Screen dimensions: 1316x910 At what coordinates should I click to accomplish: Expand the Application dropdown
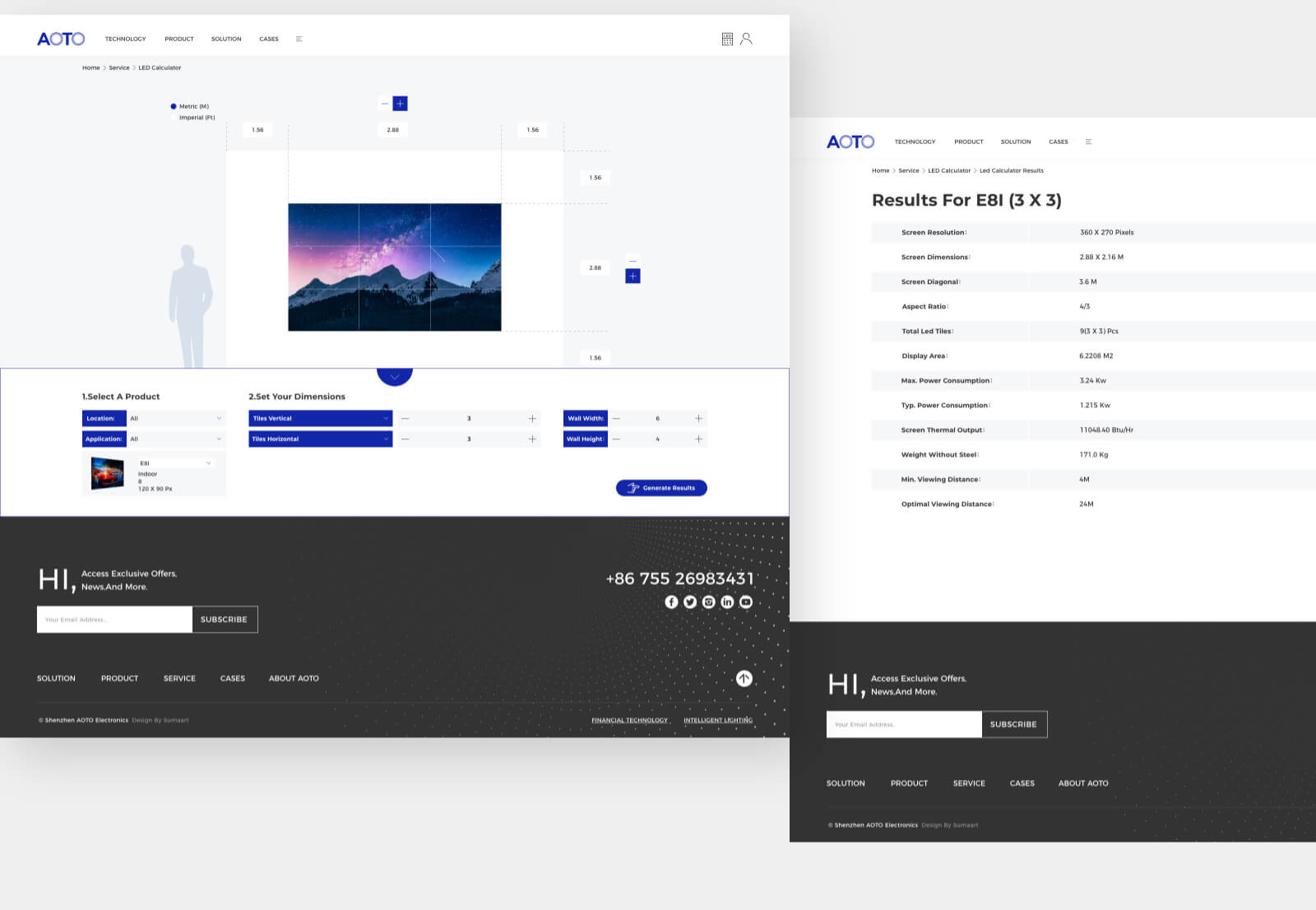click(x=176, y=439)
